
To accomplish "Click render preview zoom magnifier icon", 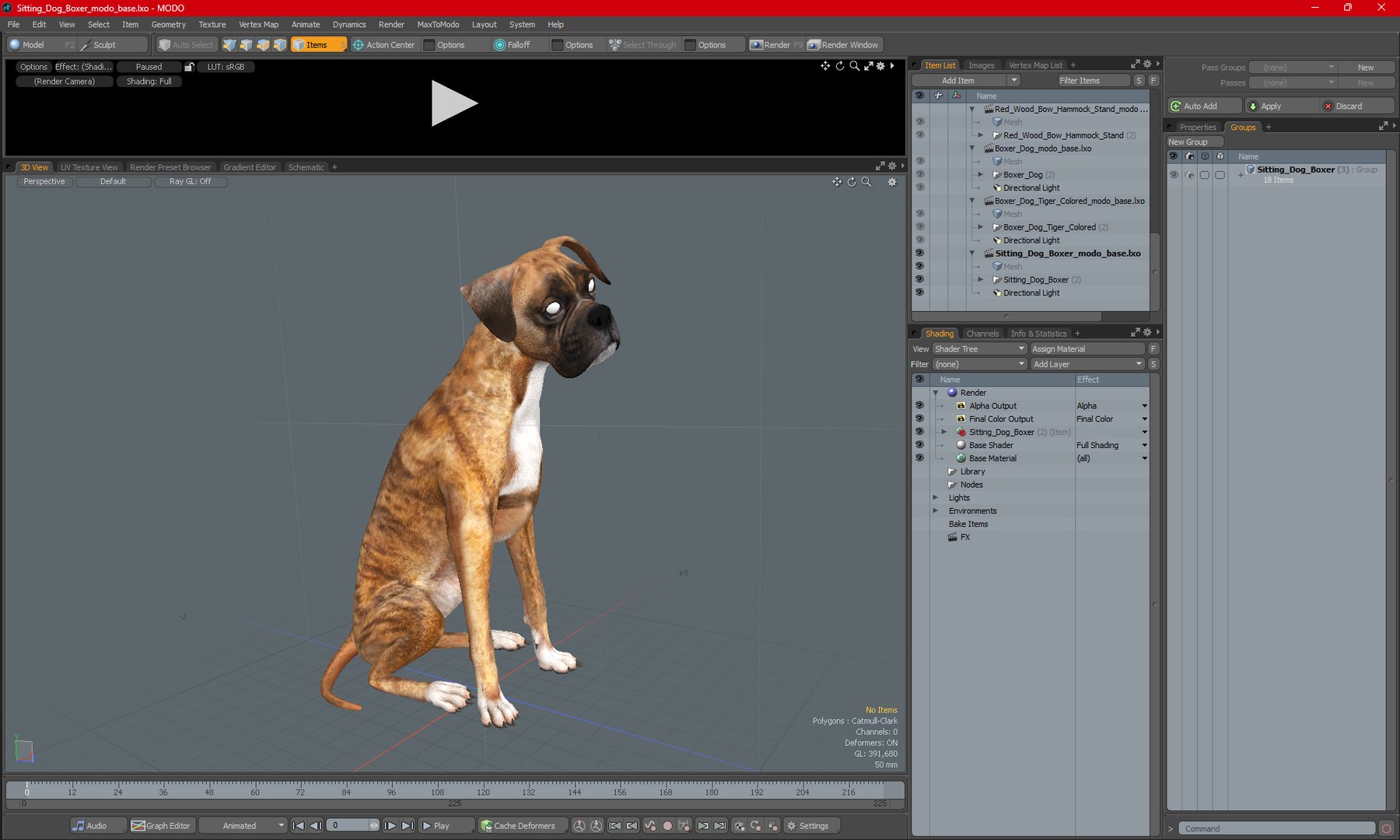I will coord(854,66).
